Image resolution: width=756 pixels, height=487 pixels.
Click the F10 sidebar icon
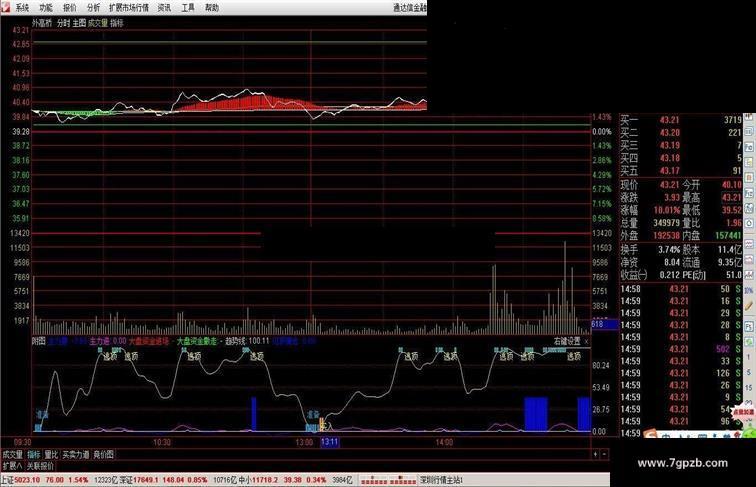tap(749, 147)
